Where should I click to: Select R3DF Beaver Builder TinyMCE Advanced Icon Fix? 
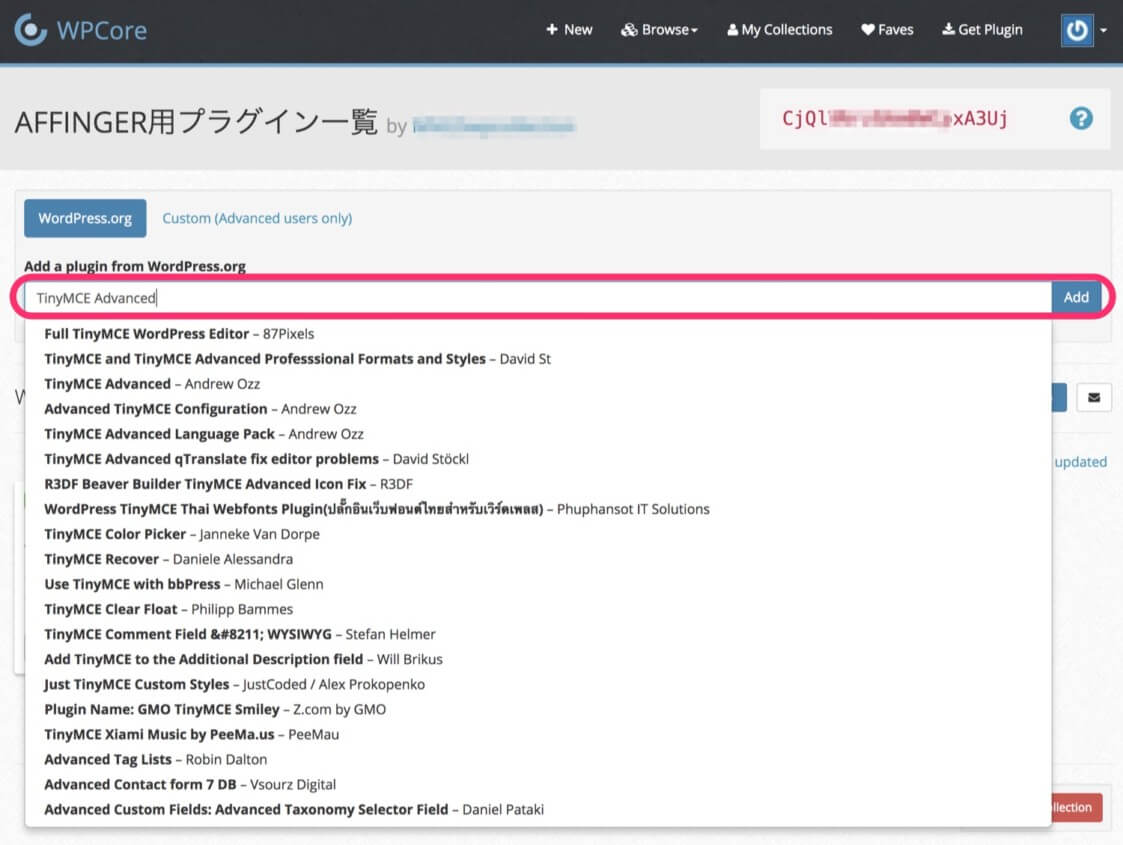538,484
